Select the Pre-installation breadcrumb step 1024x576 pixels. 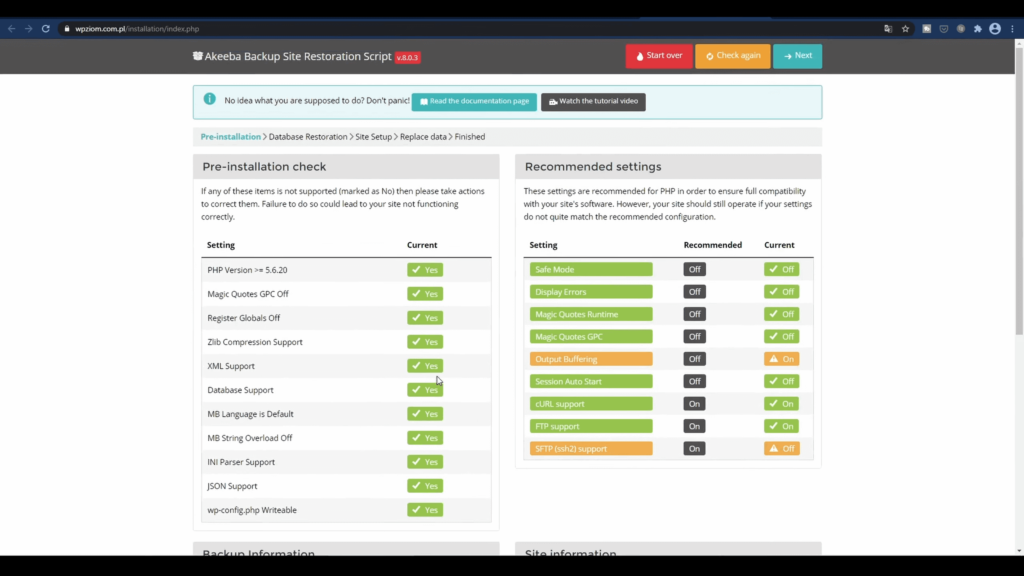point(230,137)
